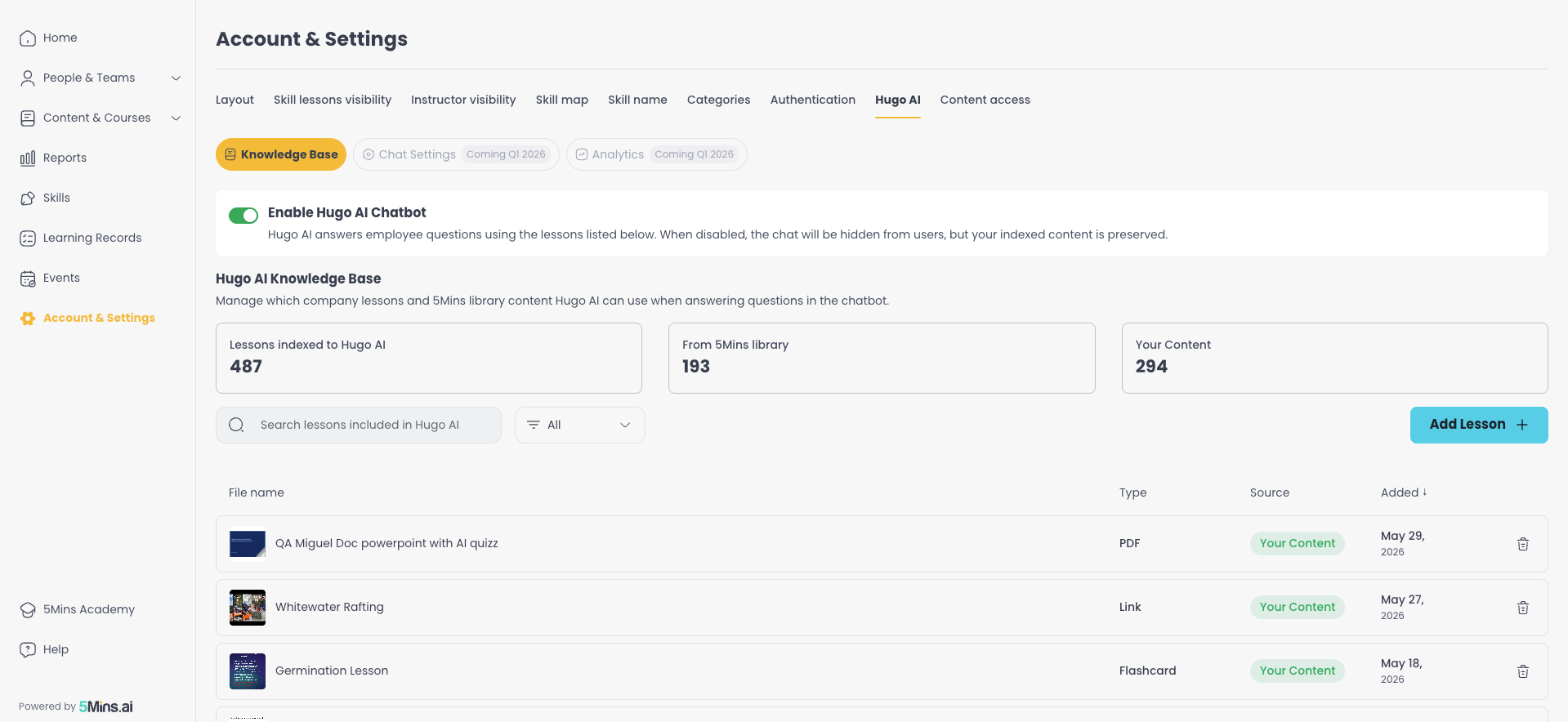Viewport: 1568px width, 722px height.
Task: Click the PDF type cell
Action: 1129,544
